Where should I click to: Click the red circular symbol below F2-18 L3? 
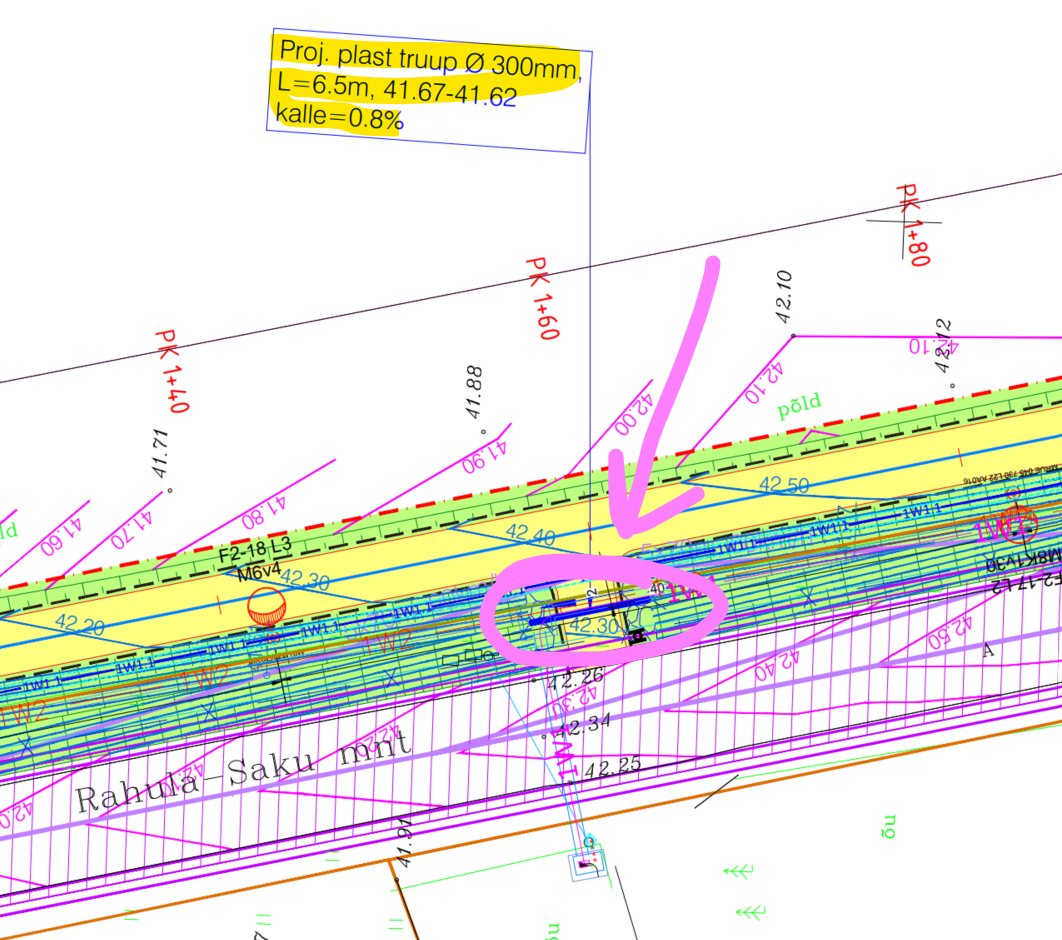(x=267, y=606)
